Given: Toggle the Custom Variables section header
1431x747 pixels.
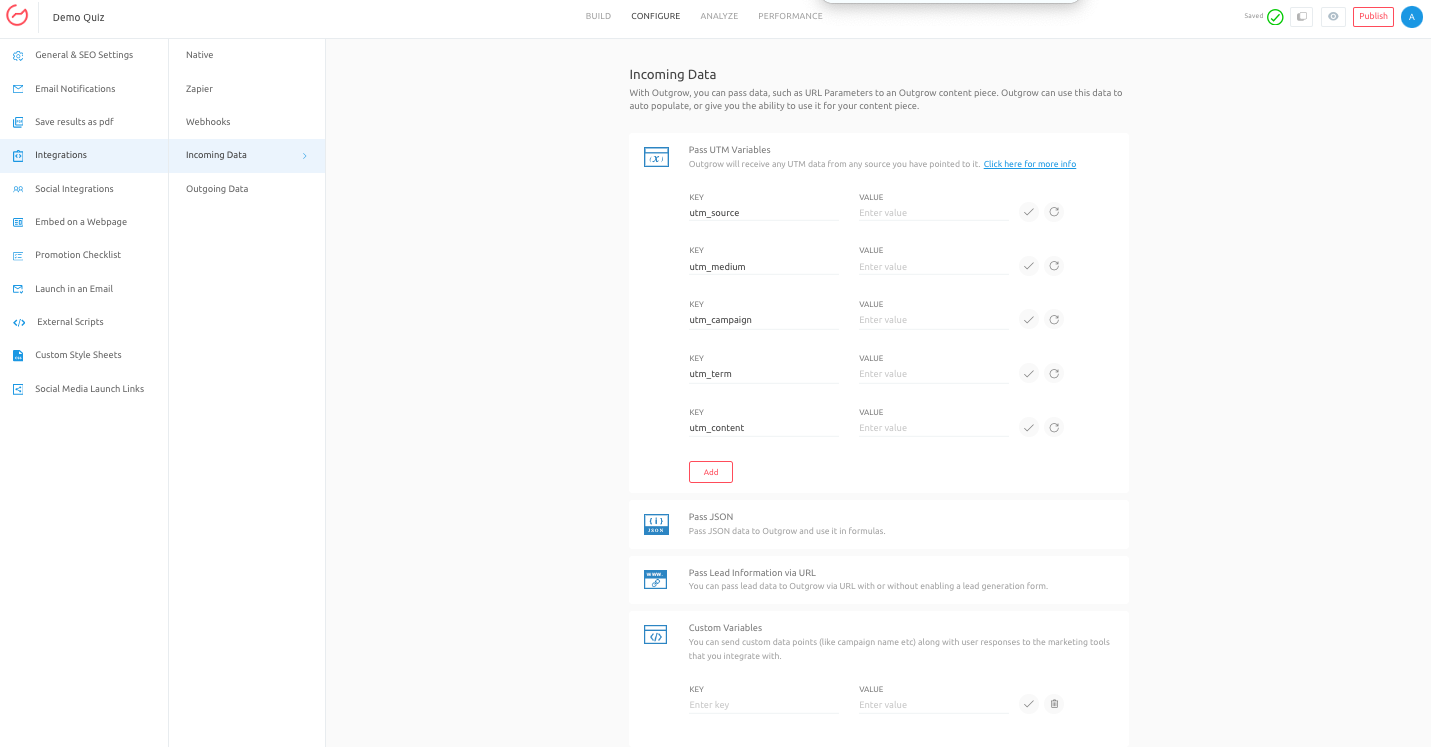Looking at the screenshot, I should coord(879,642).
